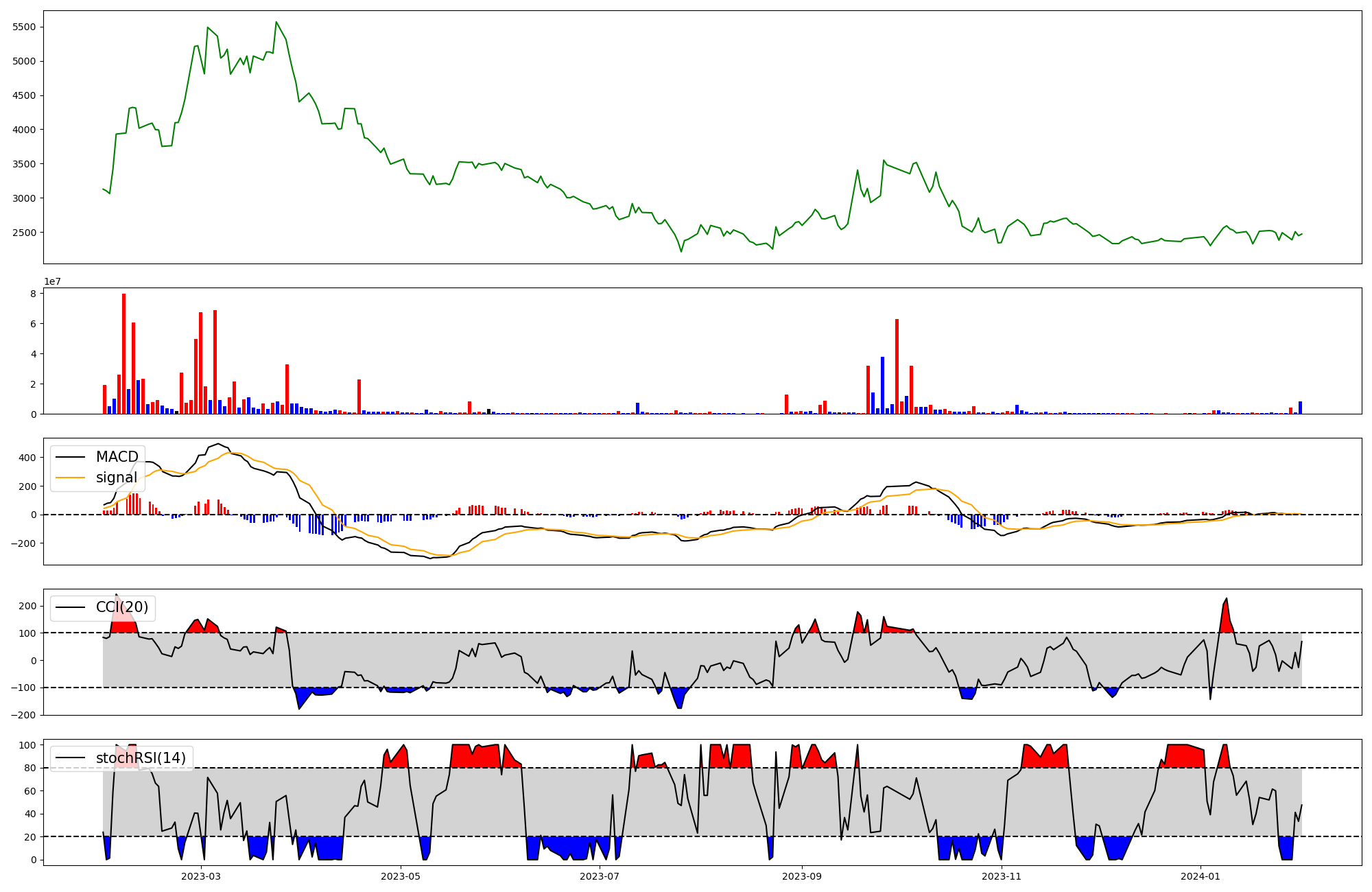Click the orange signal line swatch in legend
This screenshot has width=1372, height=892.
(x=70, y=478)
